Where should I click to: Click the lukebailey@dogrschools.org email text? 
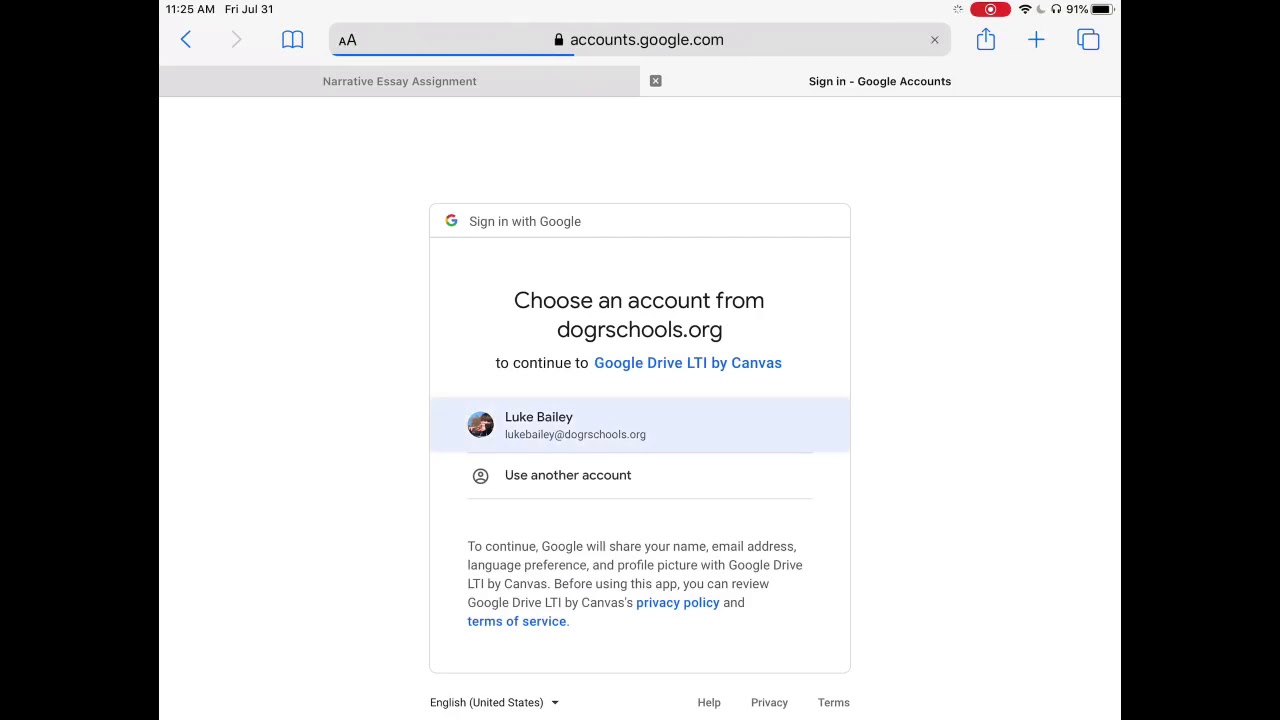(575, 435)
